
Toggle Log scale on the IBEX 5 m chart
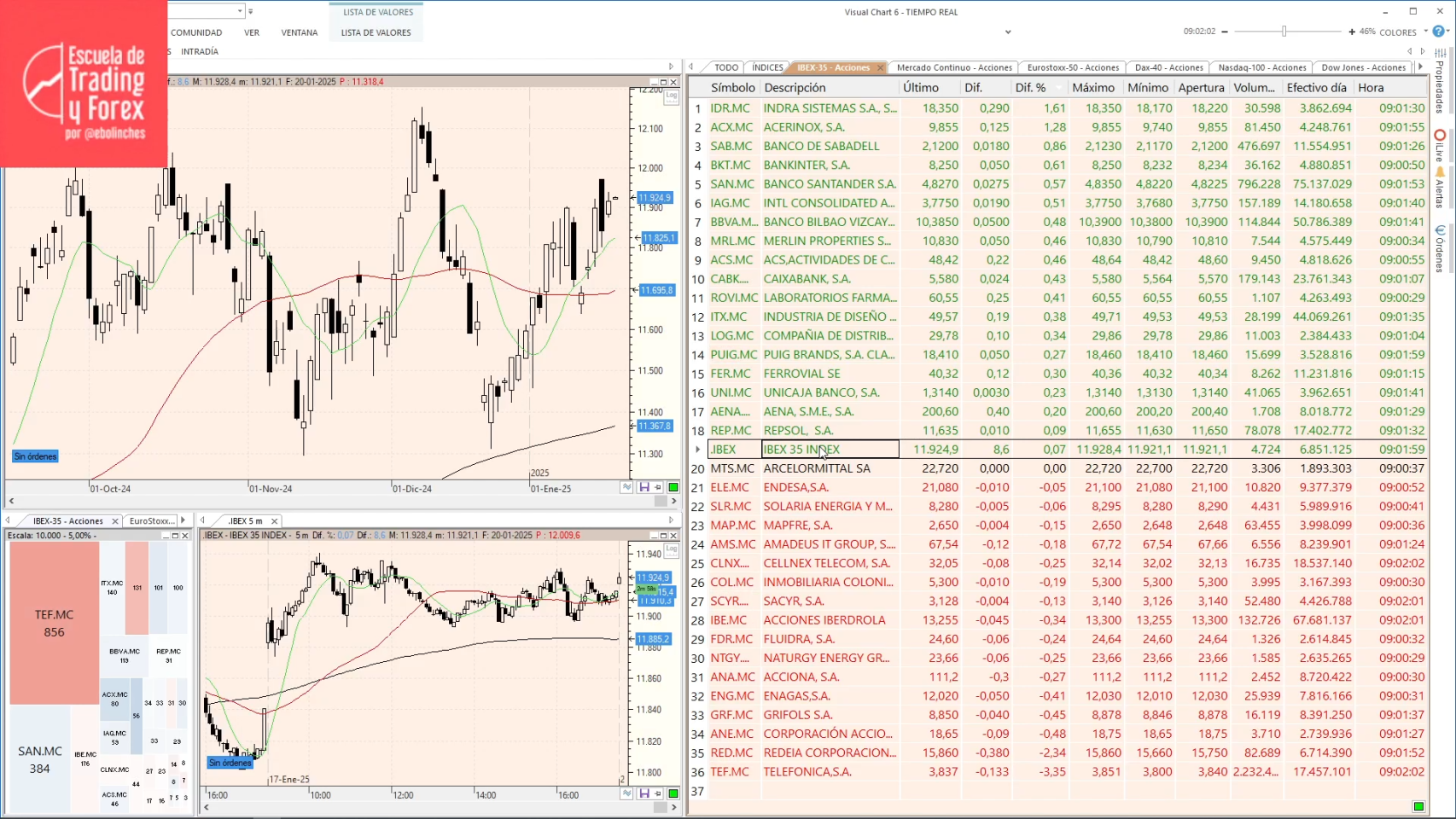pos(672,549)
